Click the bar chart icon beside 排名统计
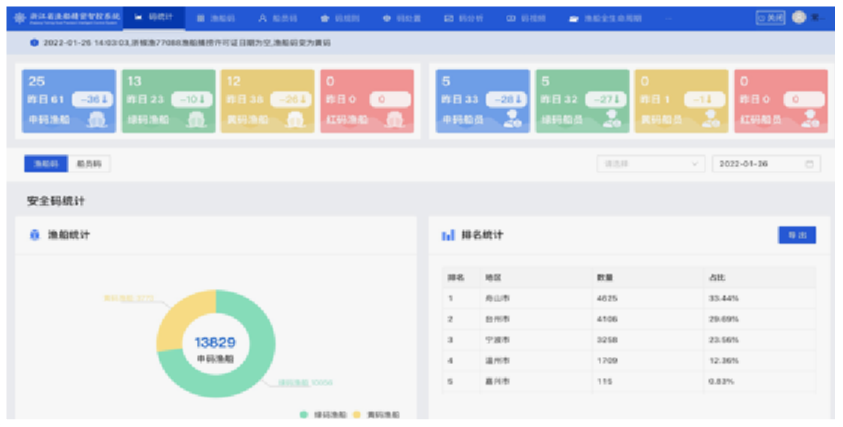The height and width of the screenshot is (427, 843). (x=448, y=236)
